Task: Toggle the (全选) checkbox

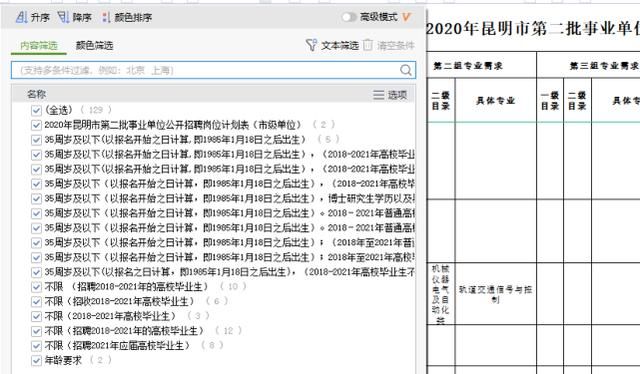Action: (x=36, y=110)
